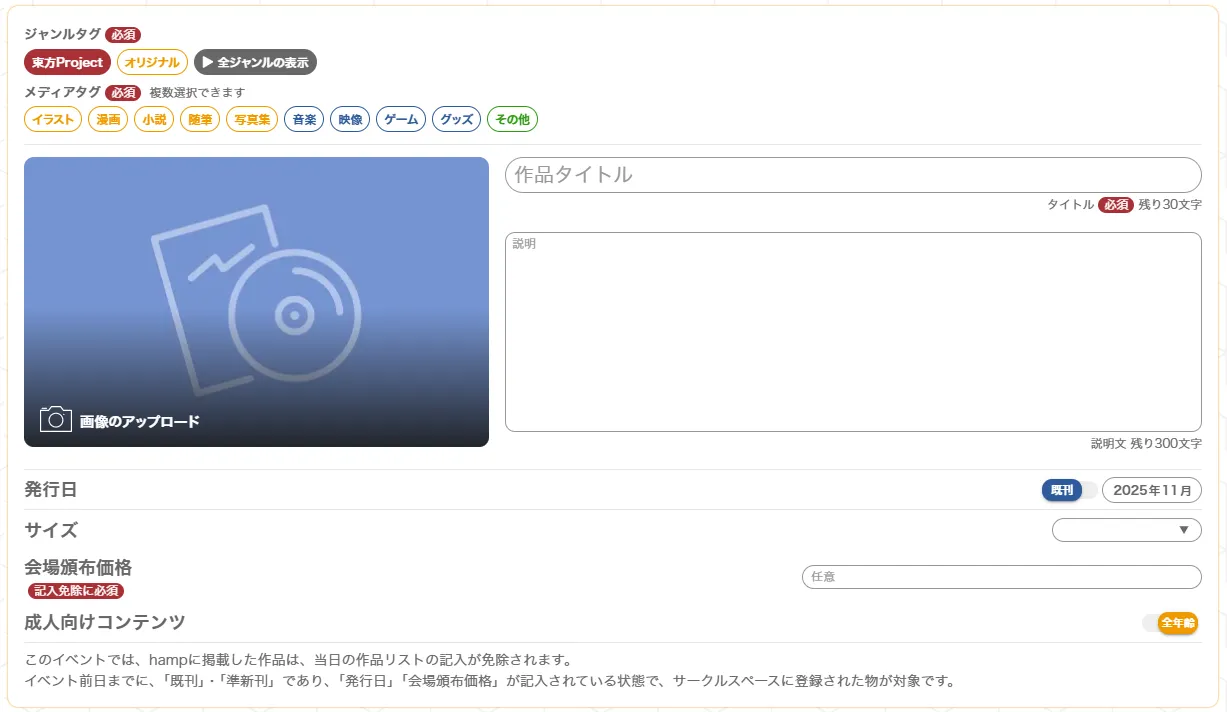The height and width of the screenshot is (712, 1227).
Task: Select the 音楽 media tag
Action: pyautogui.click(x=304, y=120)
